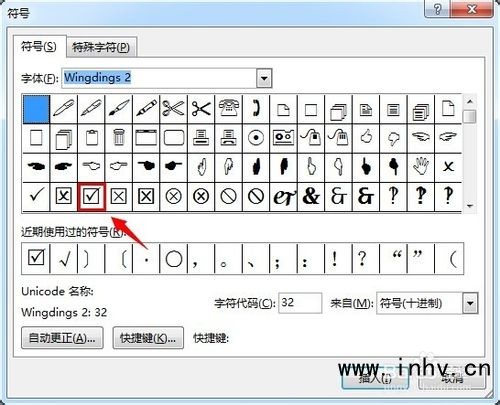Select the first scissors symbol
The width and height of the screenshot is (500, 405).
coord(174,109)
